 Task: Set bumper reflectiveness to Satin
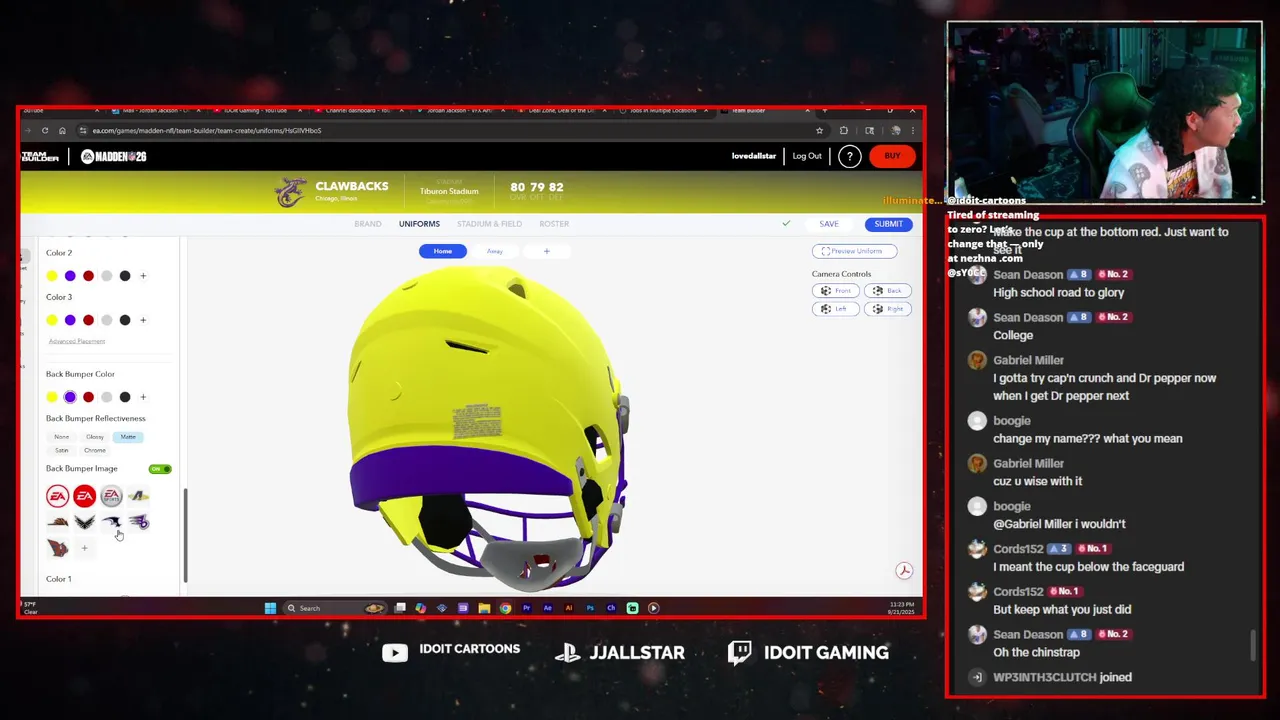coord(62,450)
